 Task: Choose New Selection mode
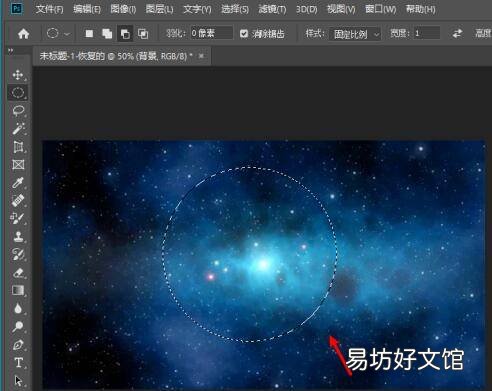[89, 34]
